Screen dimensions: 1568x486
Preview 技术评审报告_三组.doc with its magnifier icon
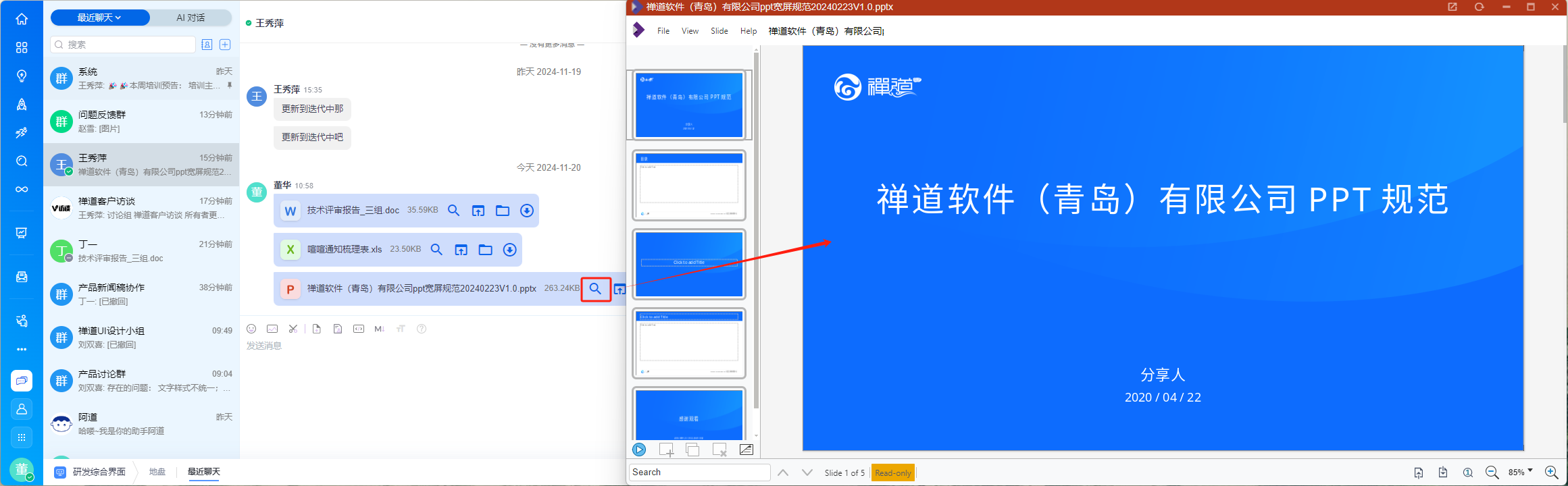tap(454, 211)
